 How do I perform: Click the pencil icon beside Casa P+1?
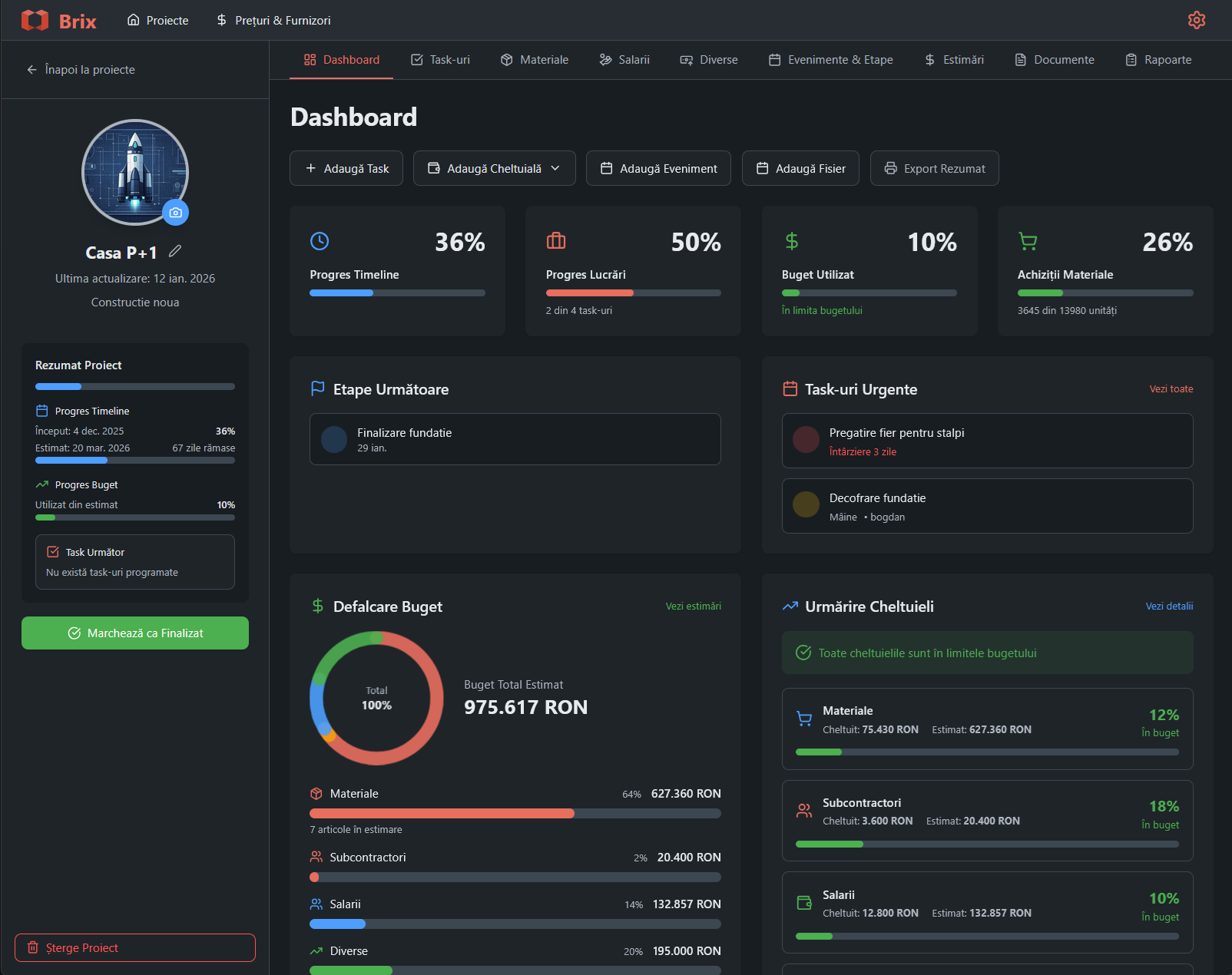[x=175, y=251]
